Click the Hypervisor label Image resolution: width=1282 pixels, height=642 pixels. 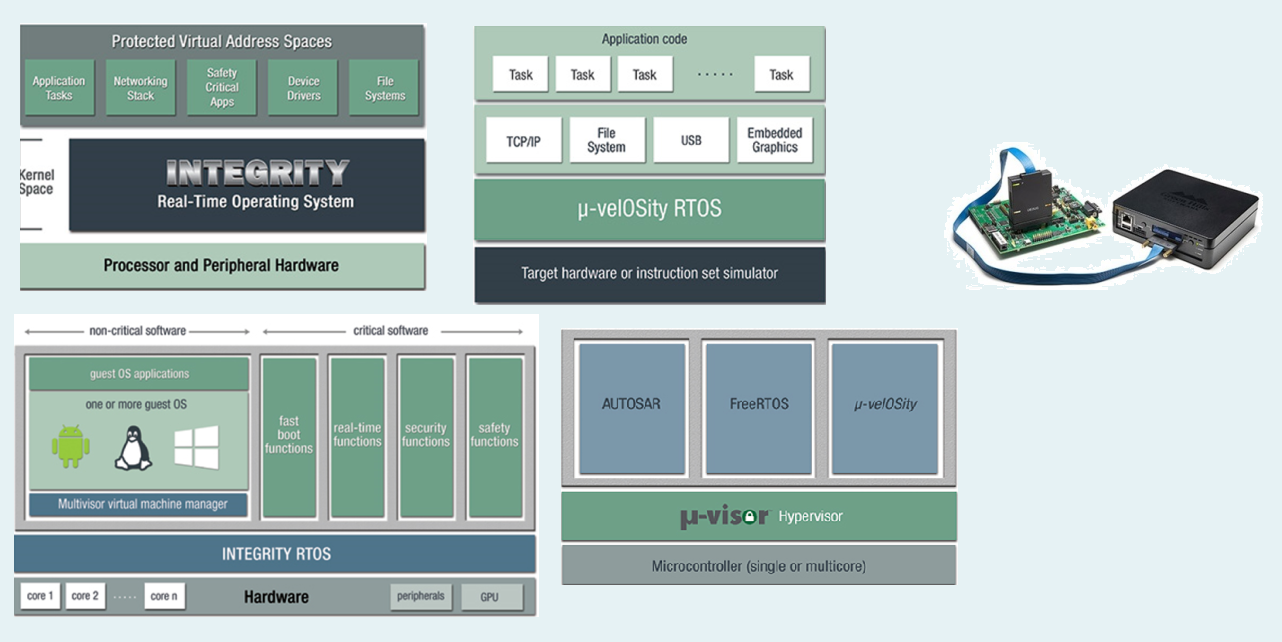tap(811, 517)
